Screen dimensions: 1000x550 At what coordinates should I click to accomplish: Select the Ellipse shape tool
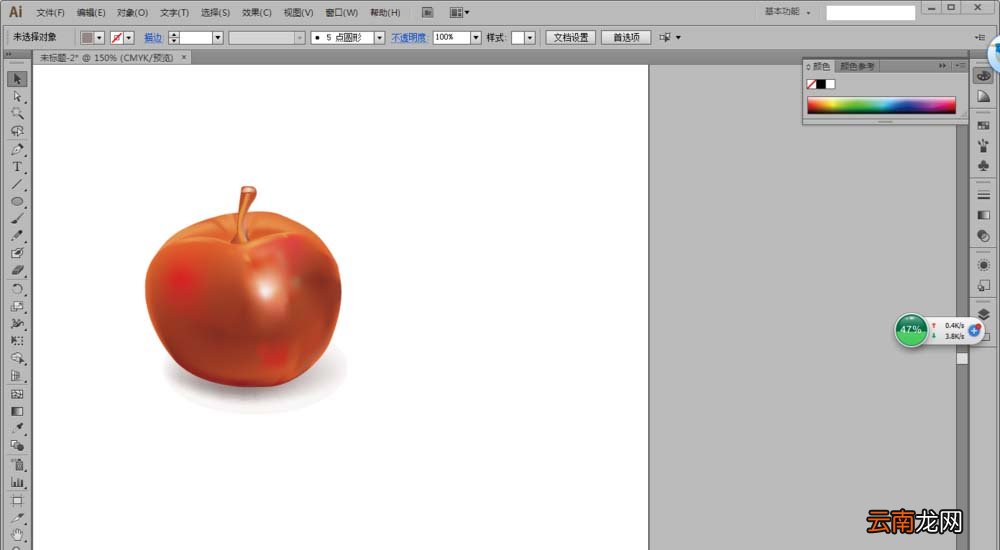pyautogui.click(x=17, y=202)
